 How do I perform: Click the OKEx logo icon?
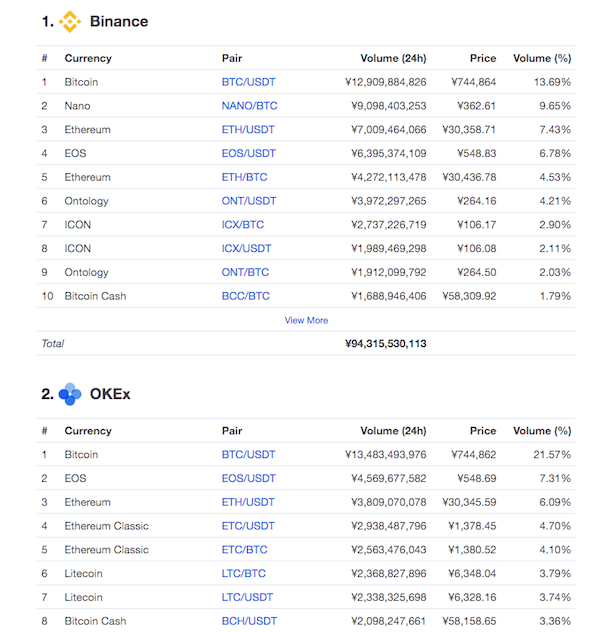tap(70, 394)
